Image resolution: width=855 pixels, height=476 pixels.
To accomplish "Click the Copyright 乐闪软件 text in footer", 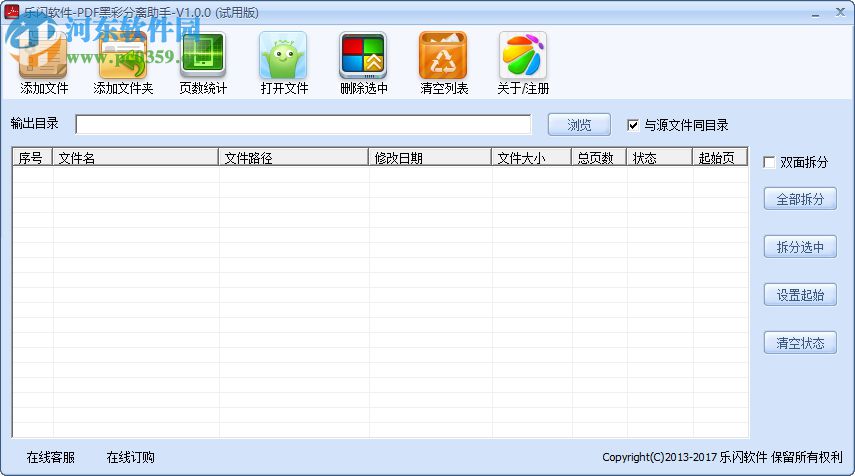I will click(x=722, y=457).
